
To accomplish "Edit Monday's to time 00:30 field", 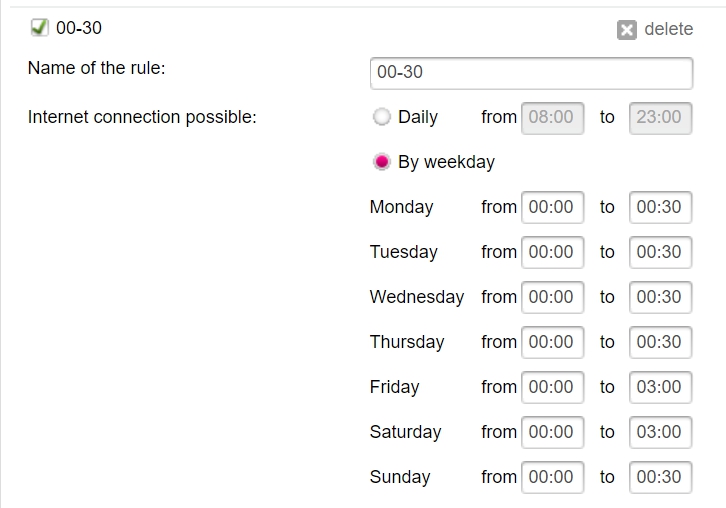I will pos(660,207).
